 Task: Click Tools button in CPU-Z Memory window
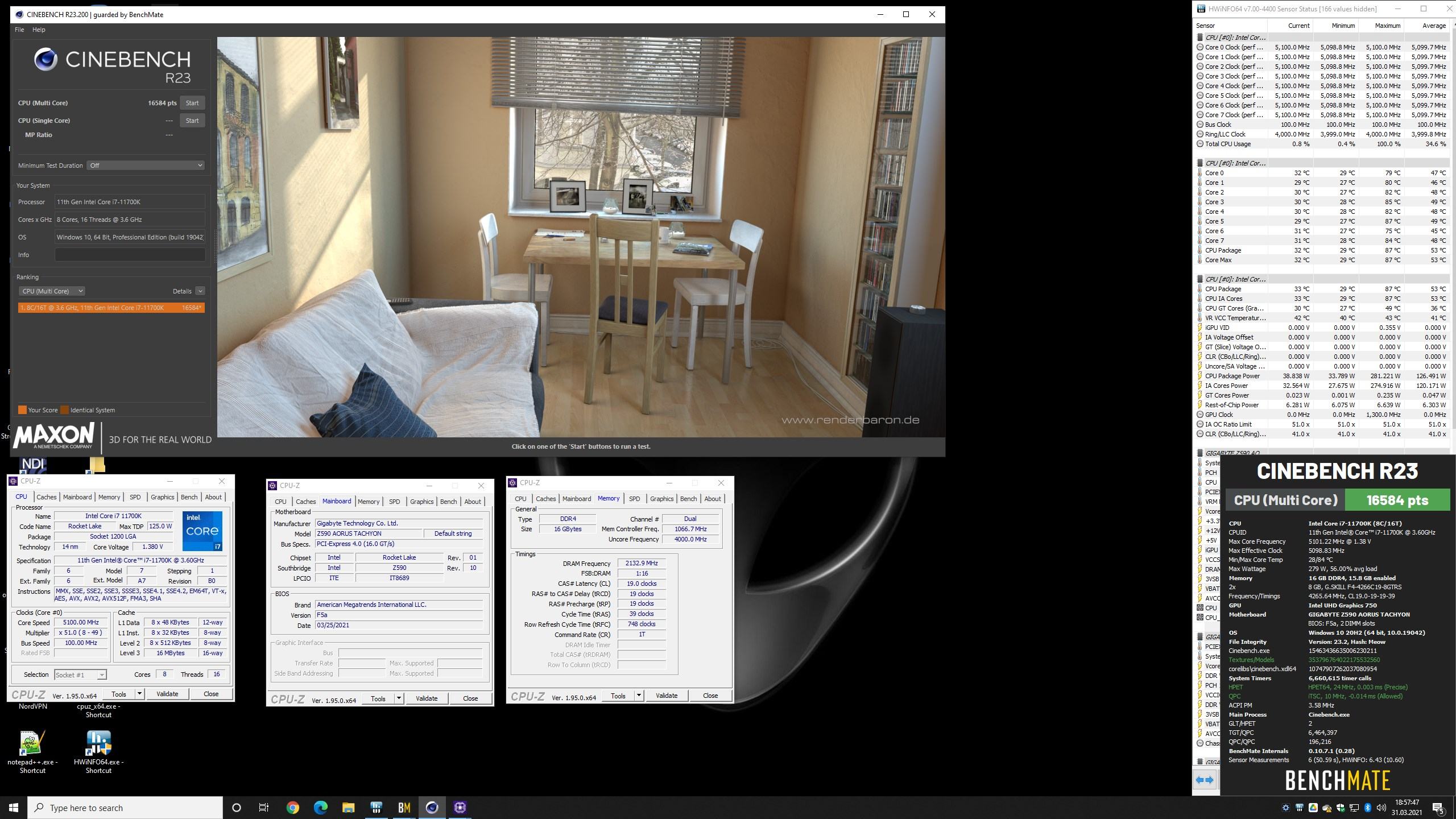(x=618, y=696)
